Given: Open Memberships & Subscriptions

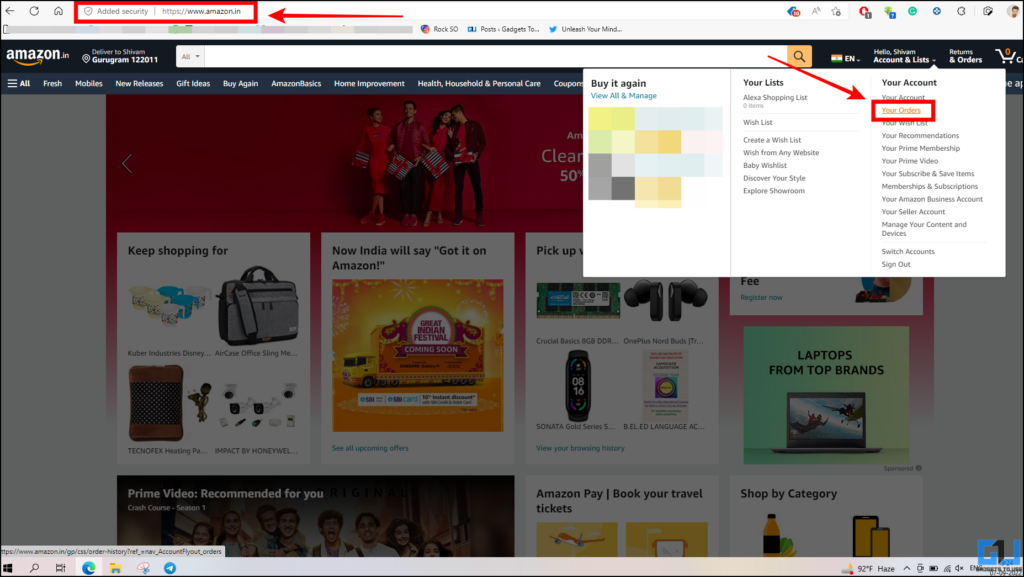Looking at the screenshot, I should (x=930, y=187).
